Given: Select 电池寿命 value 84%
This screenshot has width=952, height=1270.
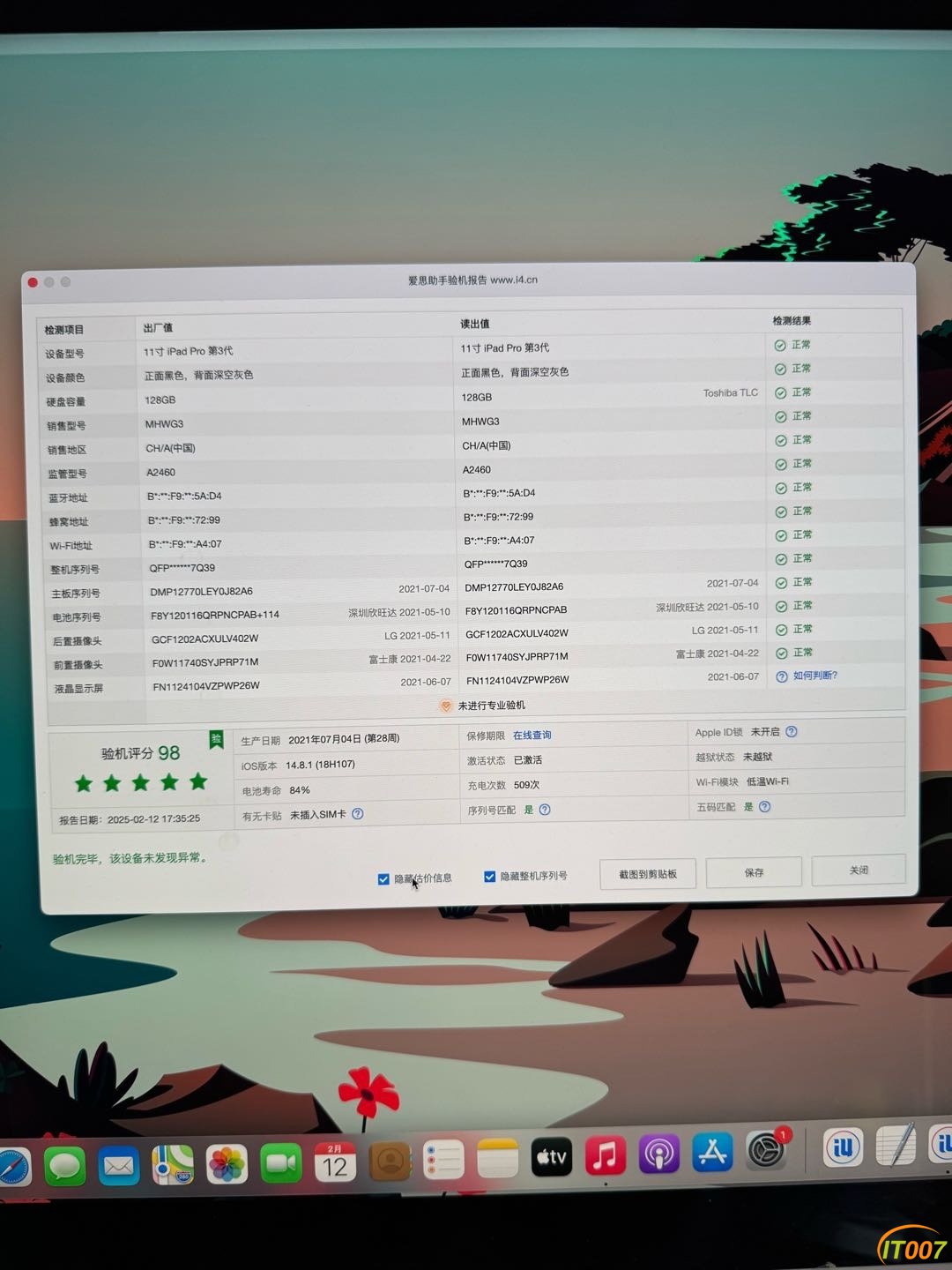Looking at the screenshot, I should 300,790.
